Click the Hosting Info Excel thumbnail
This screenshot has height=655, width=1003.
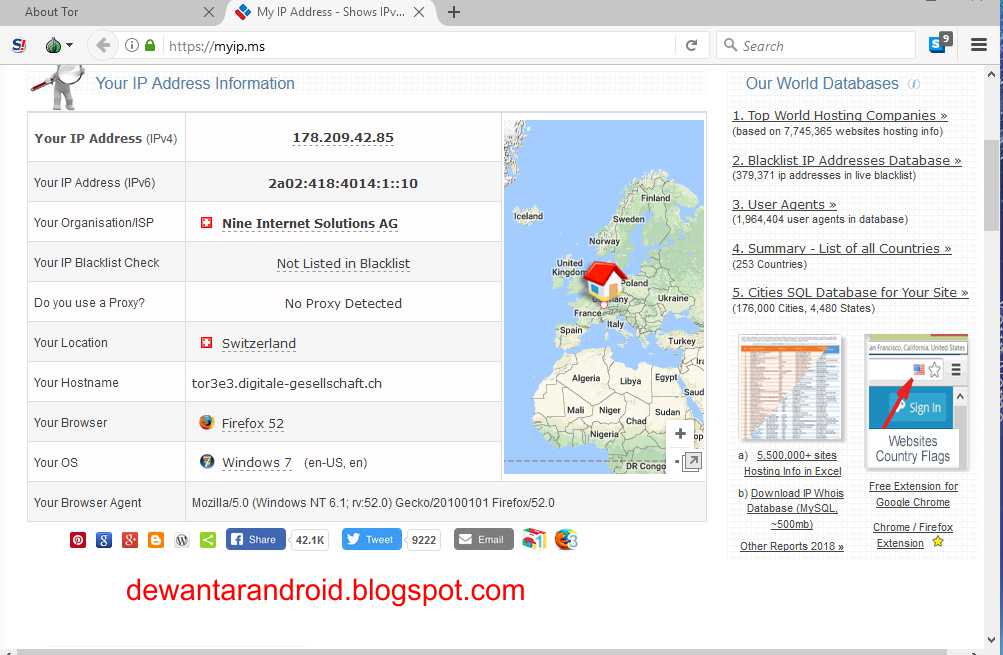[790, 389]
